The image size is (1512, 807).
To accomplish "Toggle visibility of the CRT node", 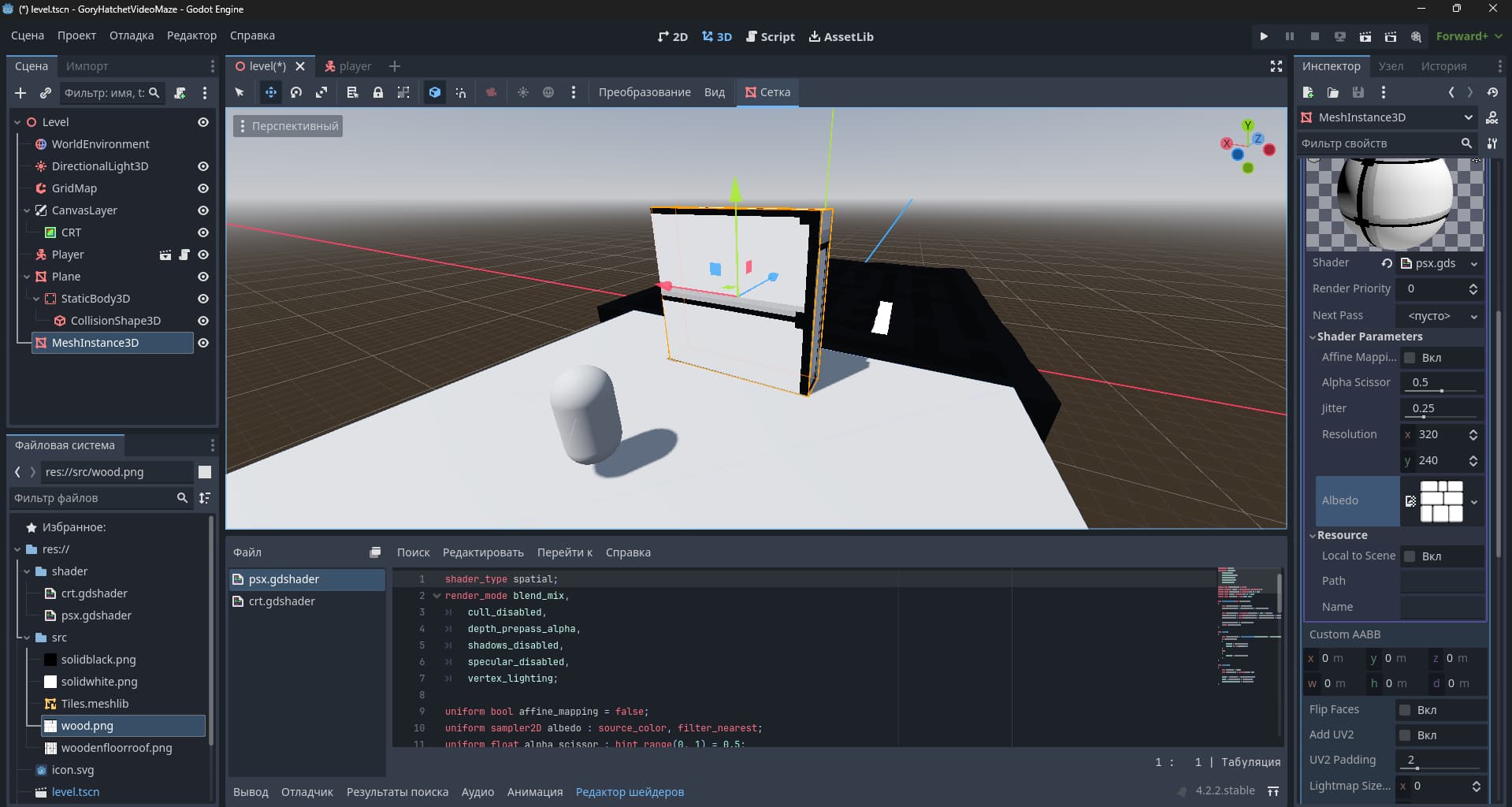I will point(202,232).
